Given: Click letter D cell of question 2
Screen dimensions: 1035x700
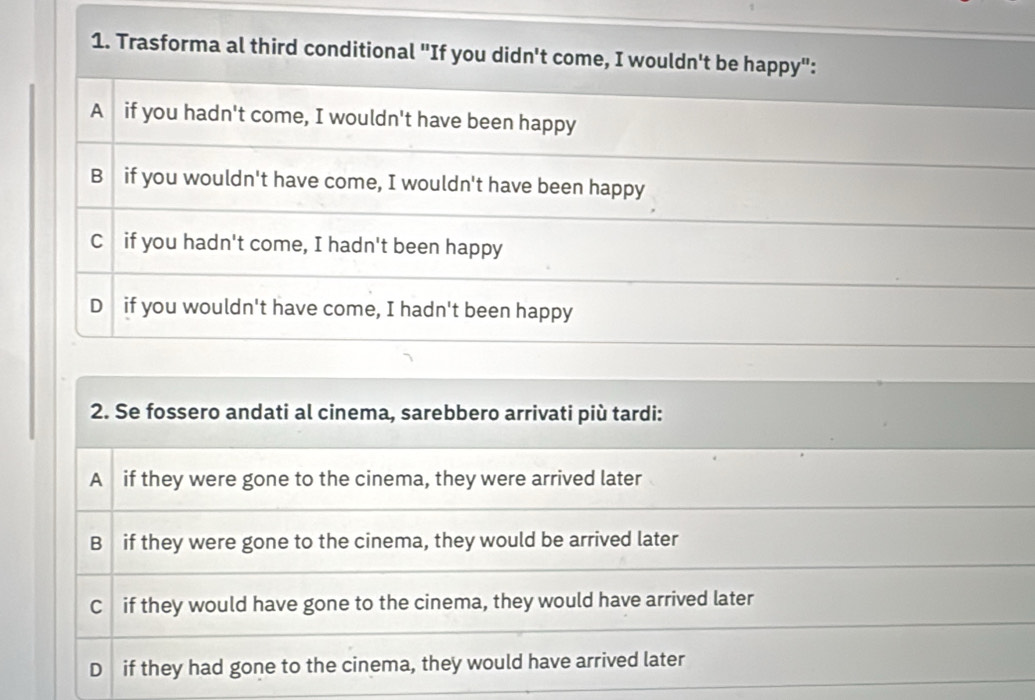Looking at the screenshot, I should pos(96,670).
